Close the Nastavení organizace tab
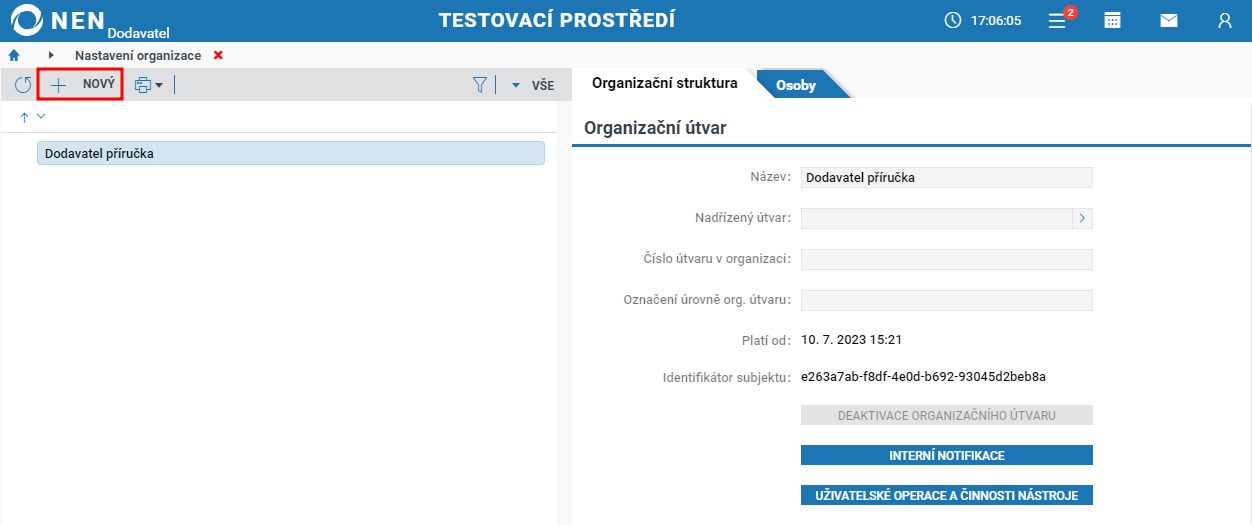Viewport: 1252px width, 525px height. coord(218,55)
